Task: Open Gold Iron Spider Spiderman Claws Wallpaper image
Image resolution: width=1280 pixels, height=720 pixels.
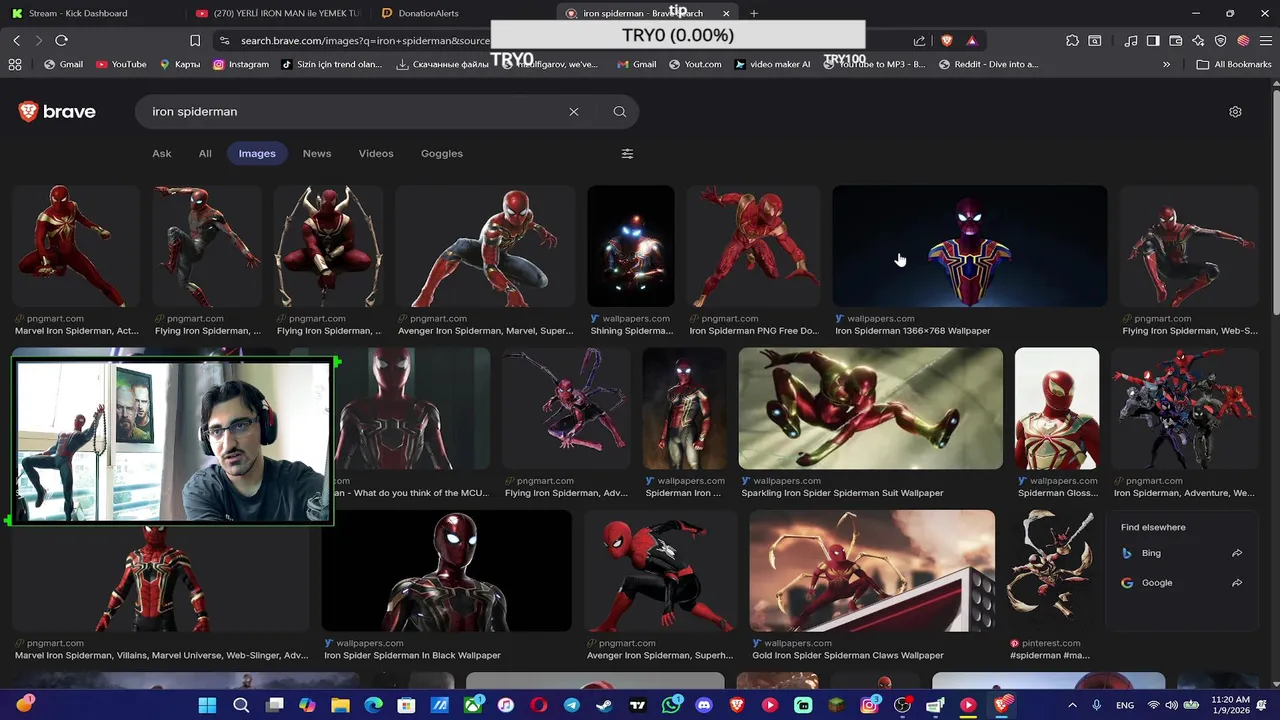Action: point(872,571)
